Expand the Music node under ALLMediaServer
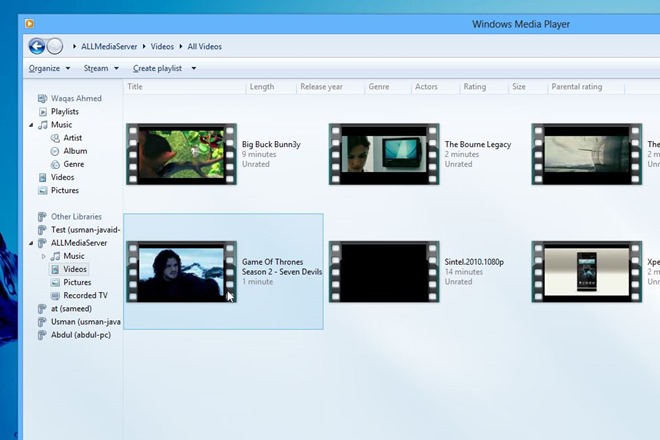 [43, 256]
